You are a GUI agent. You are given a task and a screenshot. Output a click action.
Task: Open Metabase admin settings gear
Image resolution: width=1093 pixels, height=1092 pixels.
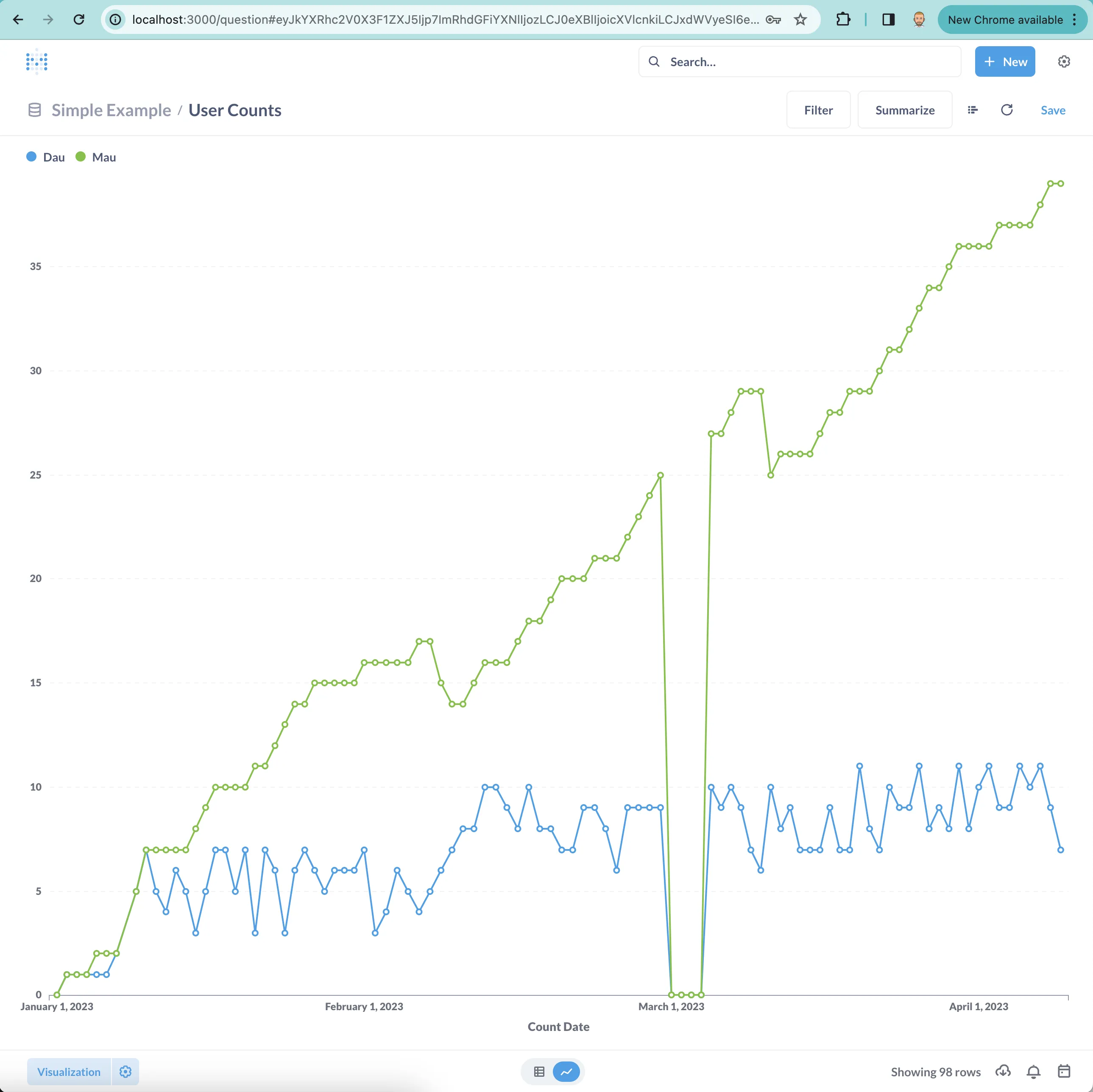[x=1065, y=61]
